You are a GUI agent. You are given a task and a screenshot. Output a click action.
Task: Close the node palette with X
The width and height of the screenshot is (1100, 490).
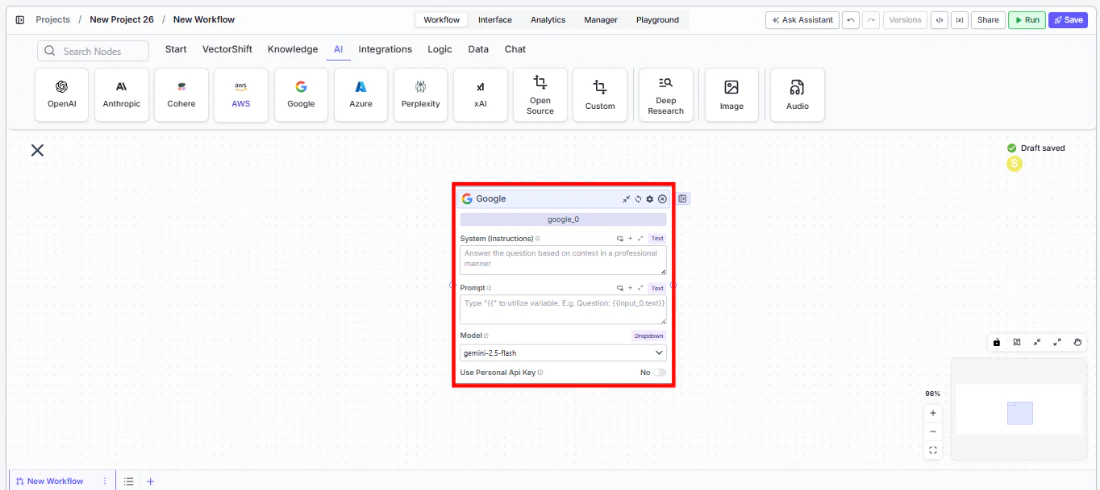click(37, 150)
